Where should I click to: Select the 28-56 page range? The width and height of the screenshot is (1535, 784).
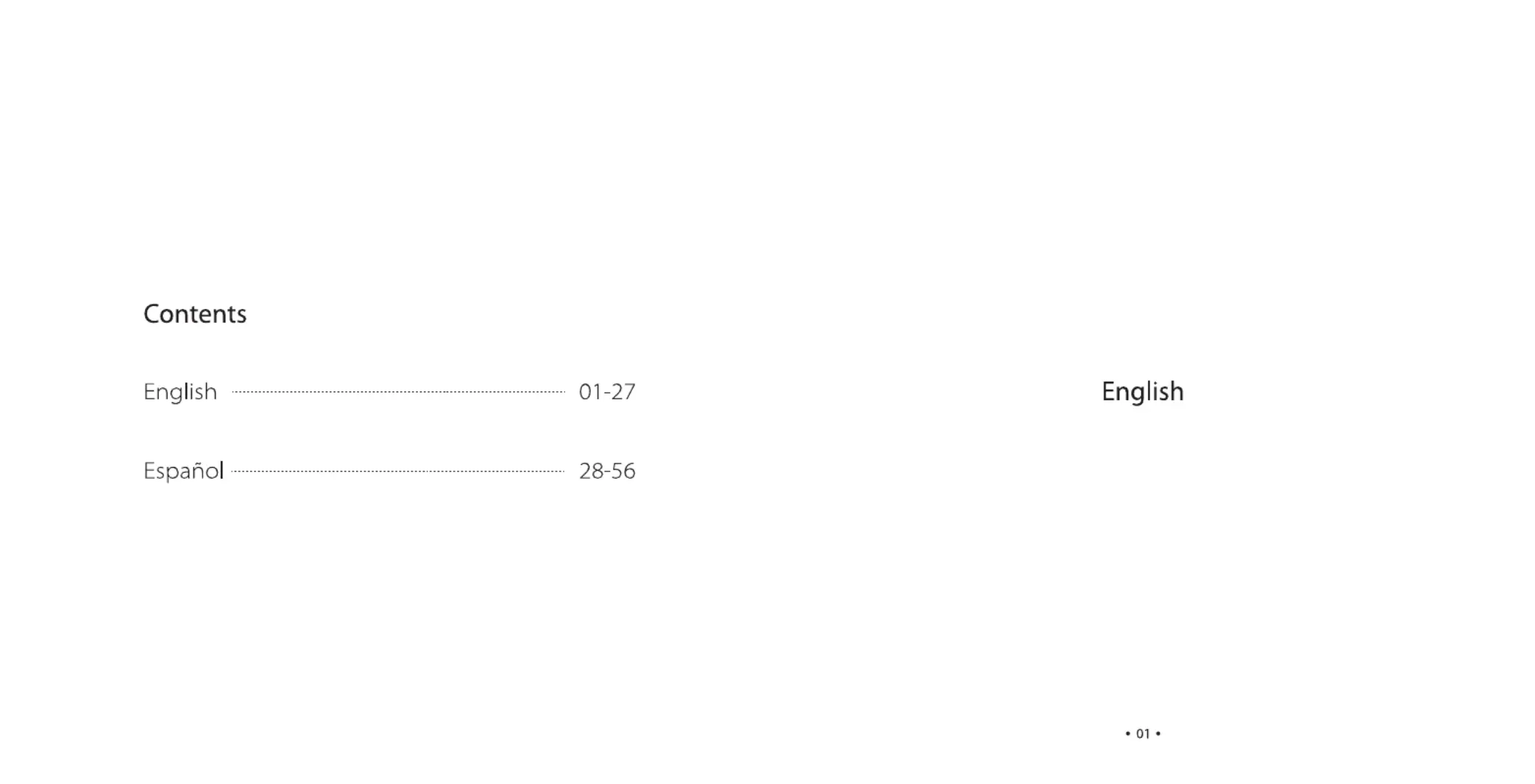click(607, 471)
